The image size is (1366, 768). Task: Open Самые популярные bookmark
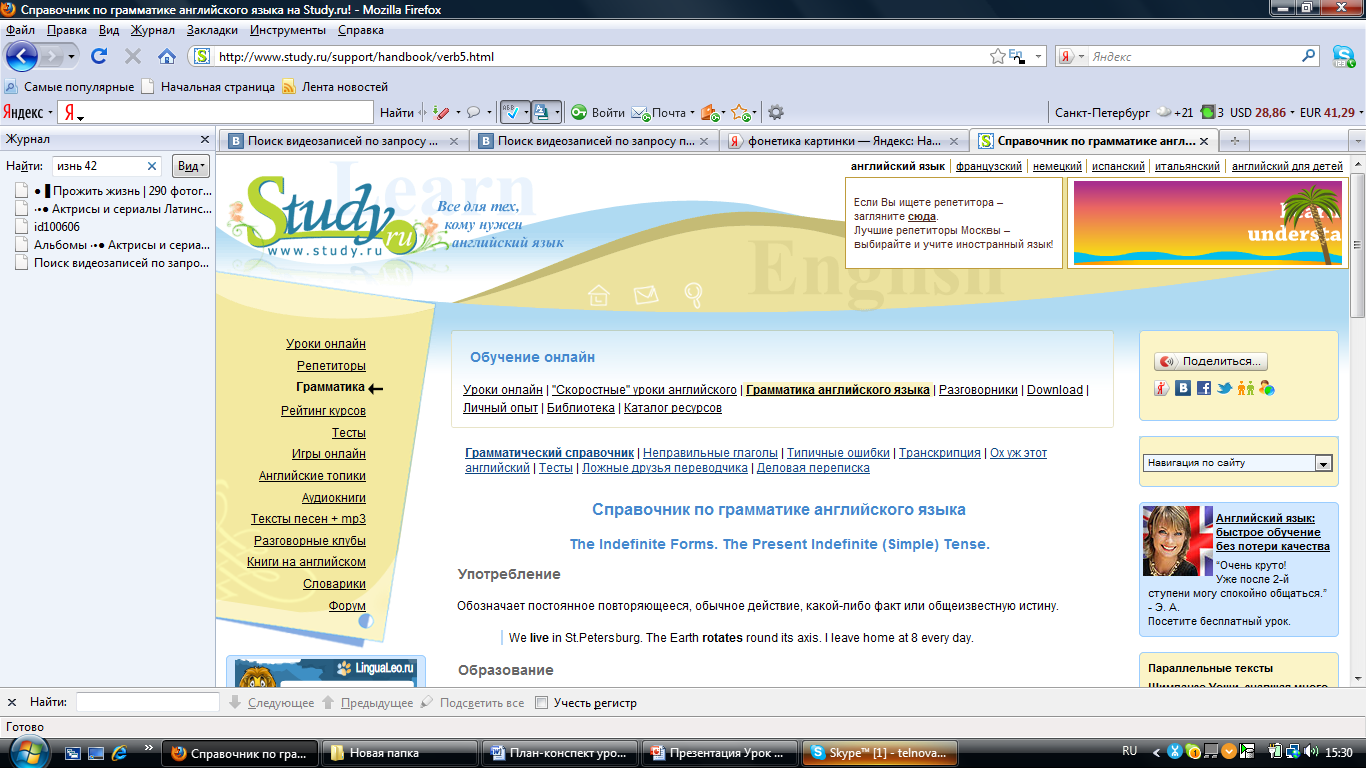[x=70, y=87]
